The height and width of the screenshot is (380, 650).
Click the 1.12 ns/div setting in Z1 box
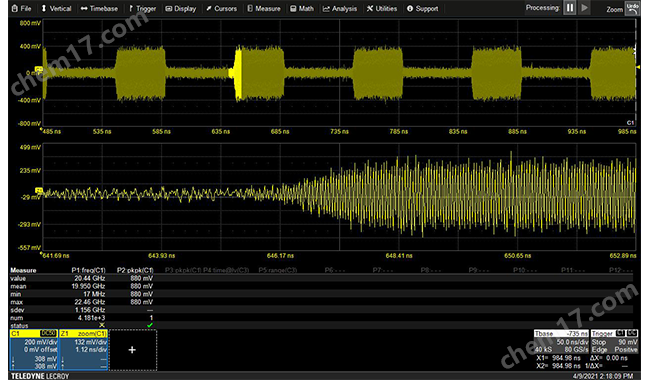click(x=91, y=349)
